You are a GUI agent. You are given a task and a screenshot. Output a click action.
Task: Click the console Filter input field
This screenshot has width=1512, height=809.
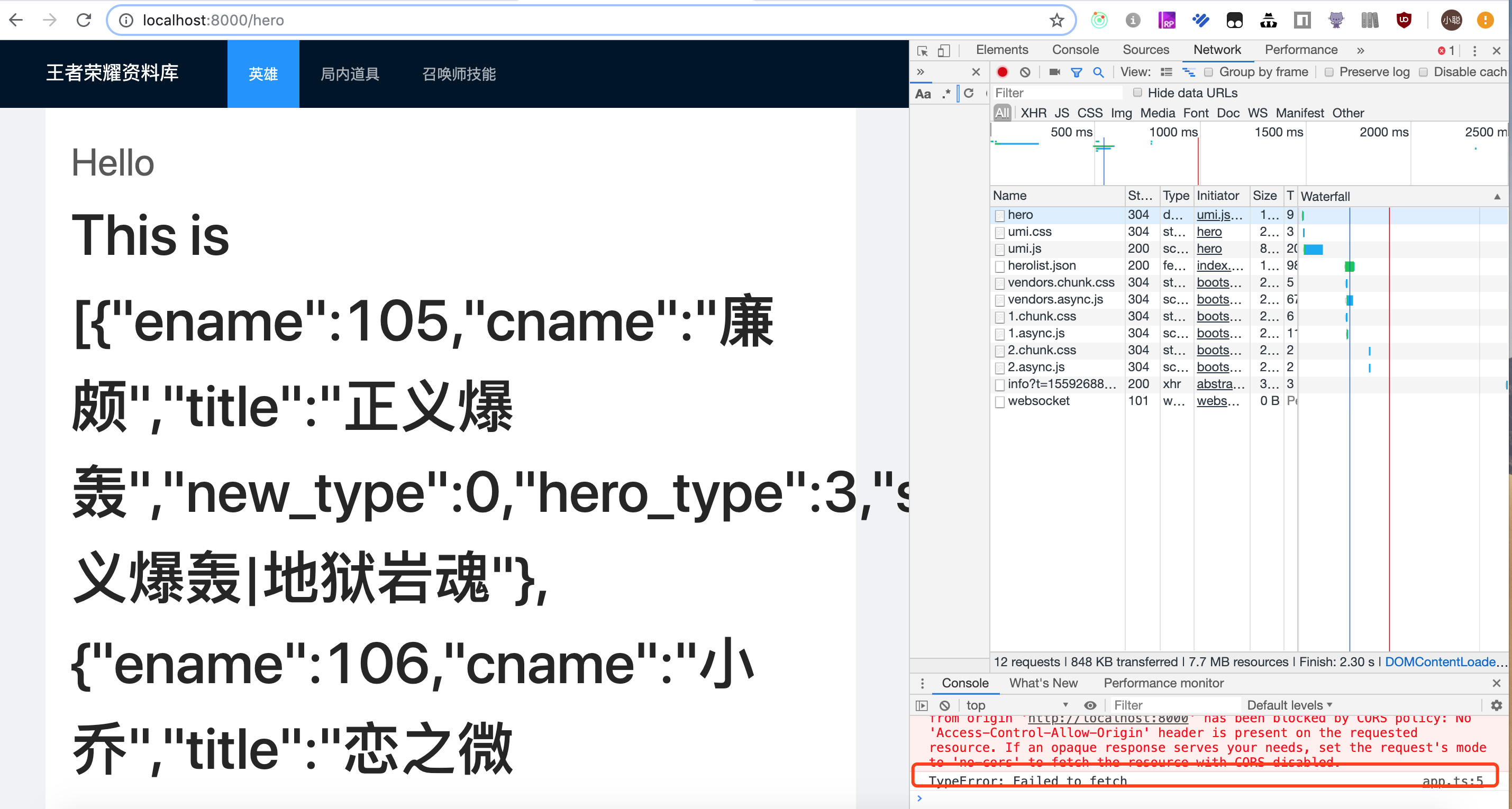pos(1176,705)
